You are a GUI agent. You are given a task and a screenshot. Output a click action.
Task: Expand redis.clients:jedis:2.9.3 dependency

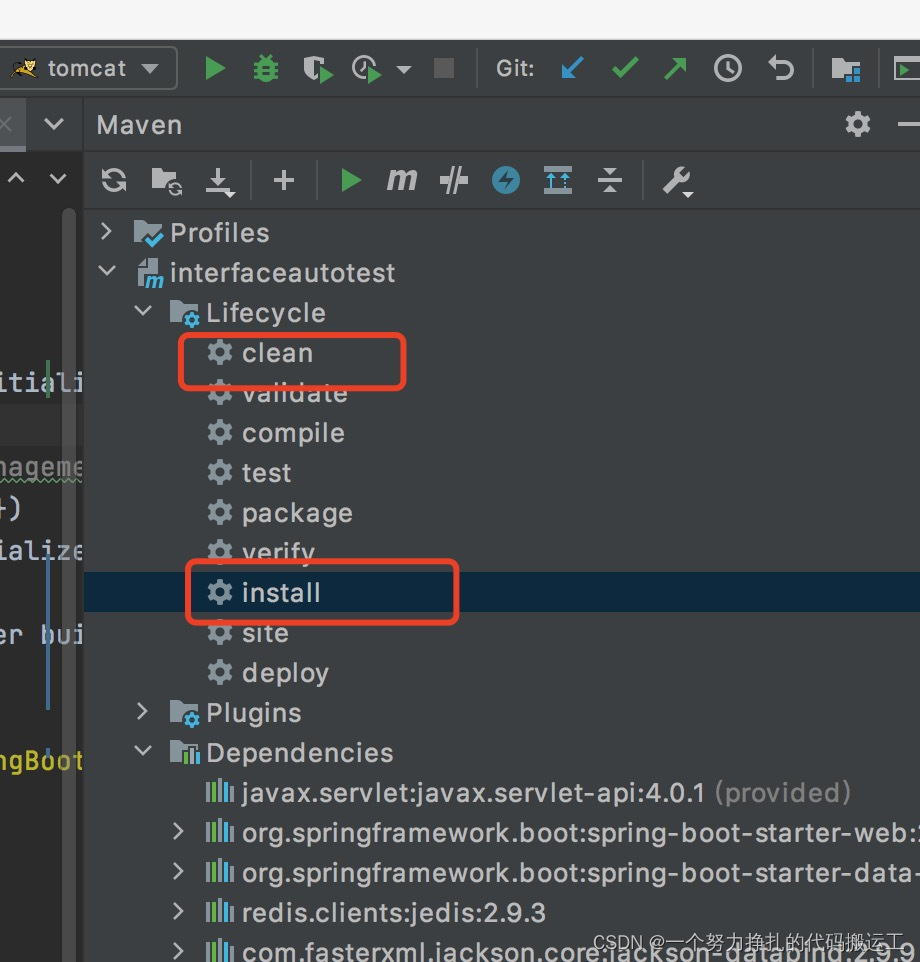tap(178, 911)
